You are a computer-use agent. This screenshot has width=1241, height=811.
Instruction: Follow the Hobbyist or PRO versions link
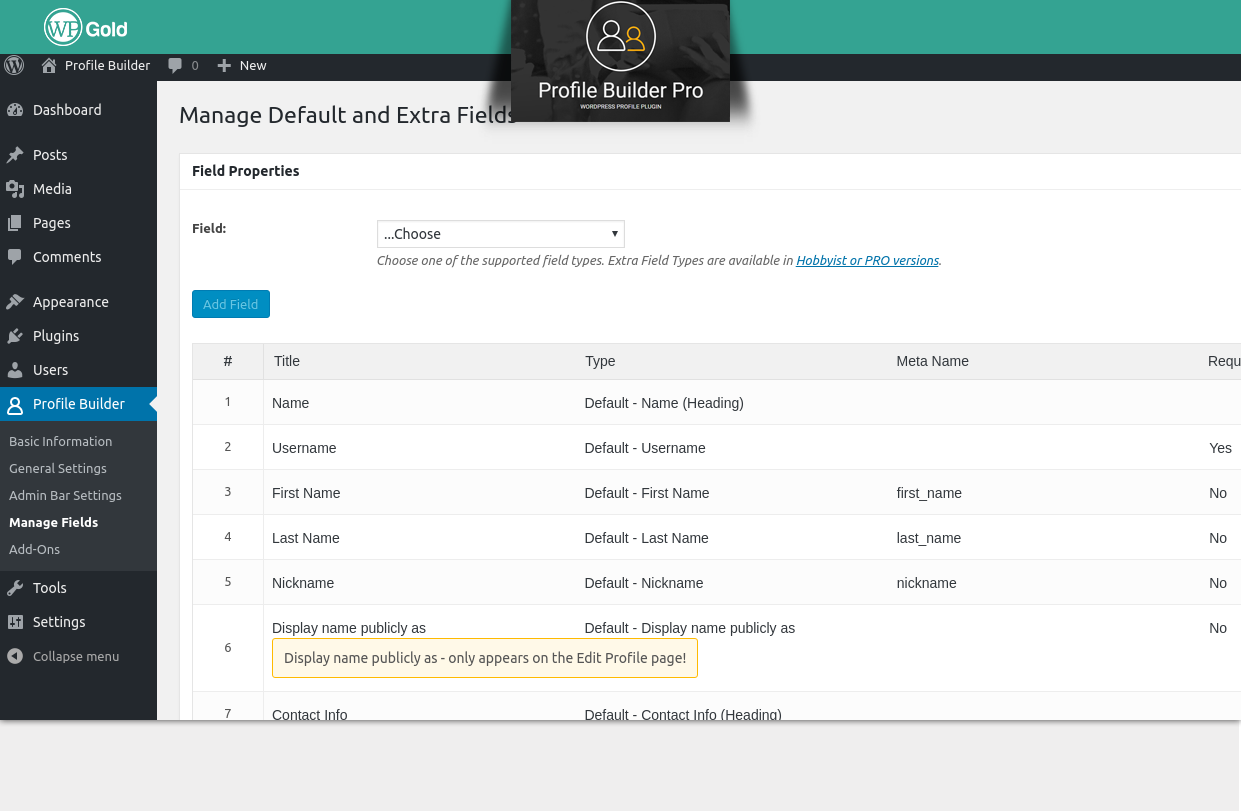click(867, 261)
